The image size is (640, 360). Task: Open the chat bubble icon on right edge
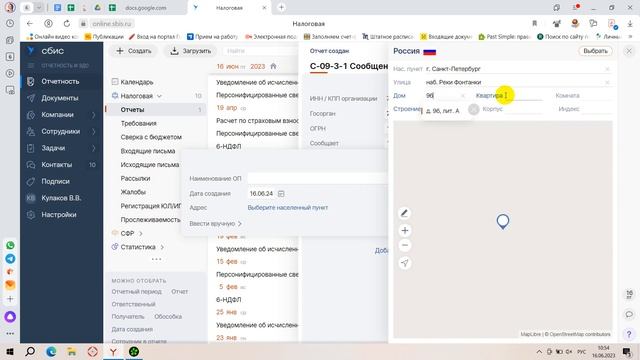[629, 314]
